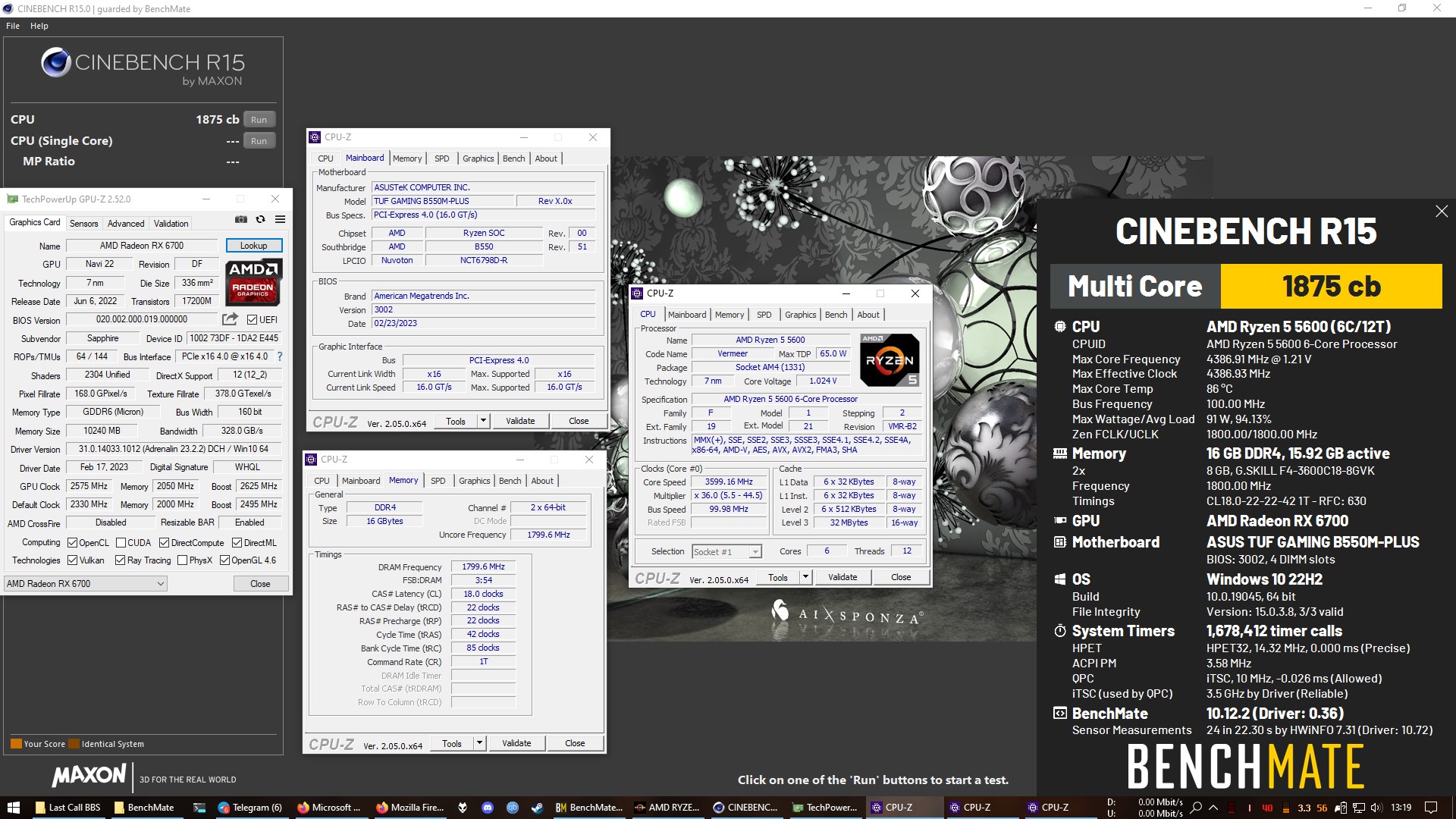Click the GPU-Z Close button
The width and height of the screenshot is (1456, 819).
tap(260, 584)
